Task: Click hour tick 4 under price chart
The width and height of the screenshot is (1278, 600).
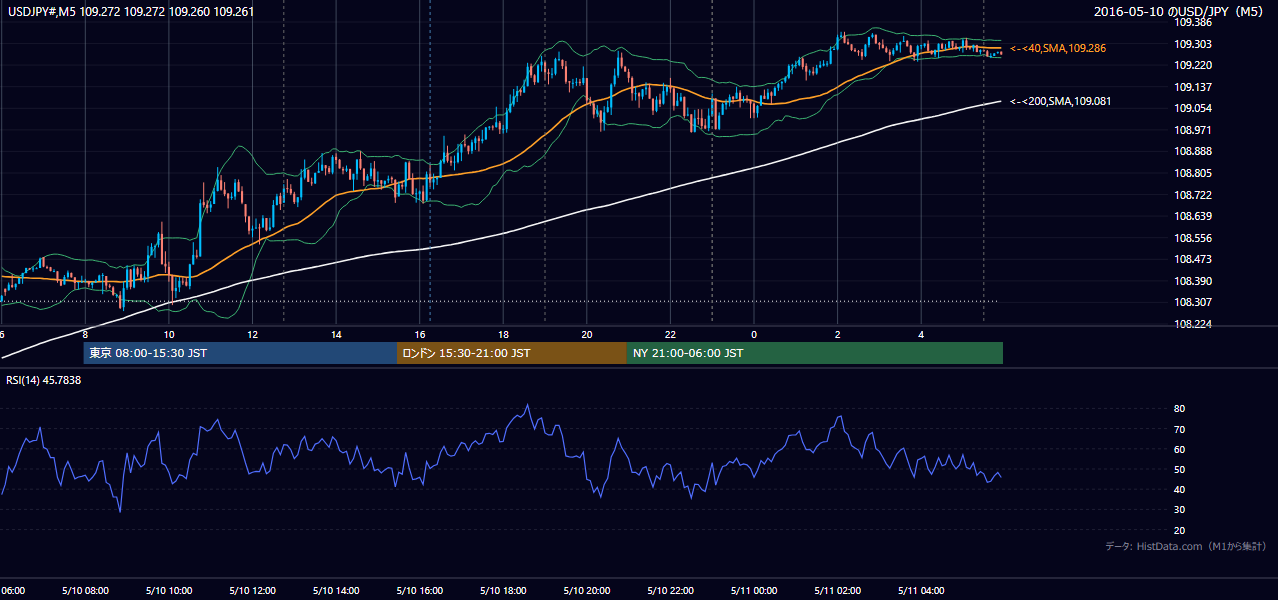Action: tap(922, 335)
